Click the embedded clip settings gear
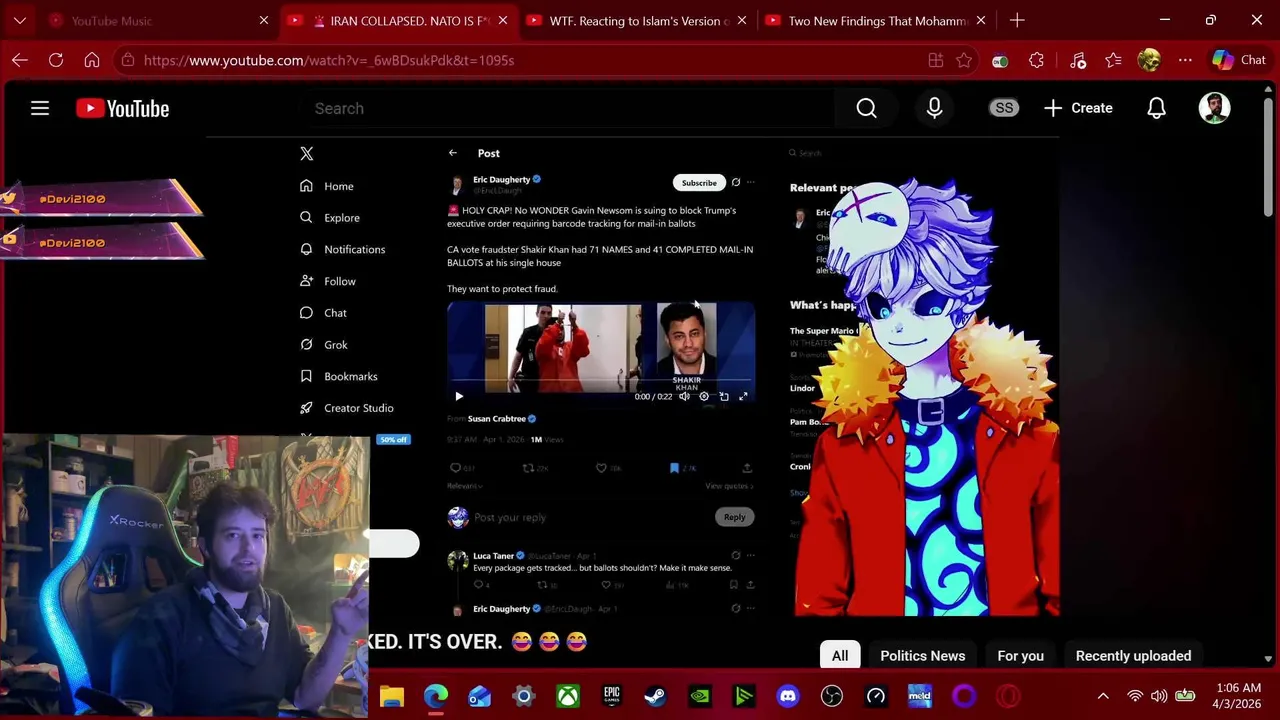The height and width of the screenshot is (720, 1280). (x=704, y=397)
